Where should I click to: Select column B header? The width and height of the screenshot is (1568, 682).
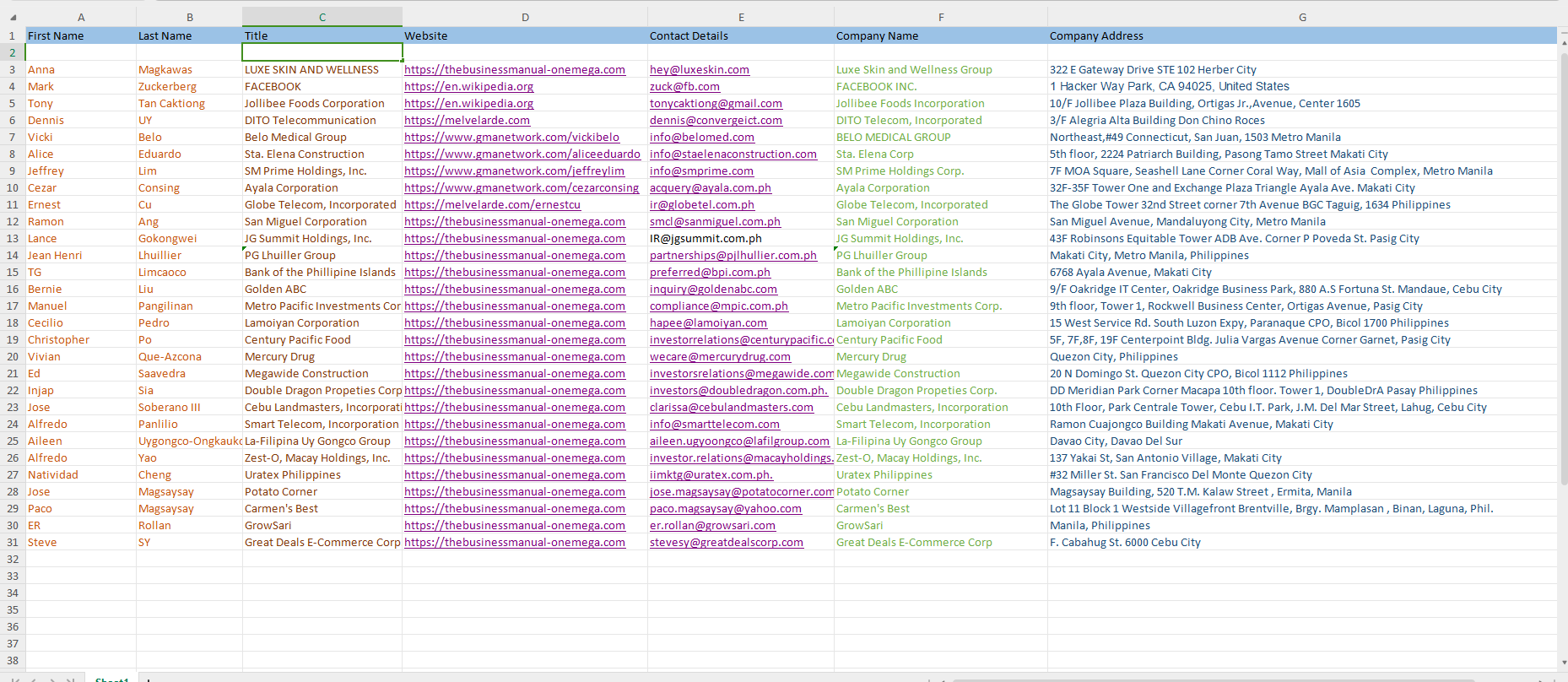[189, 17]
